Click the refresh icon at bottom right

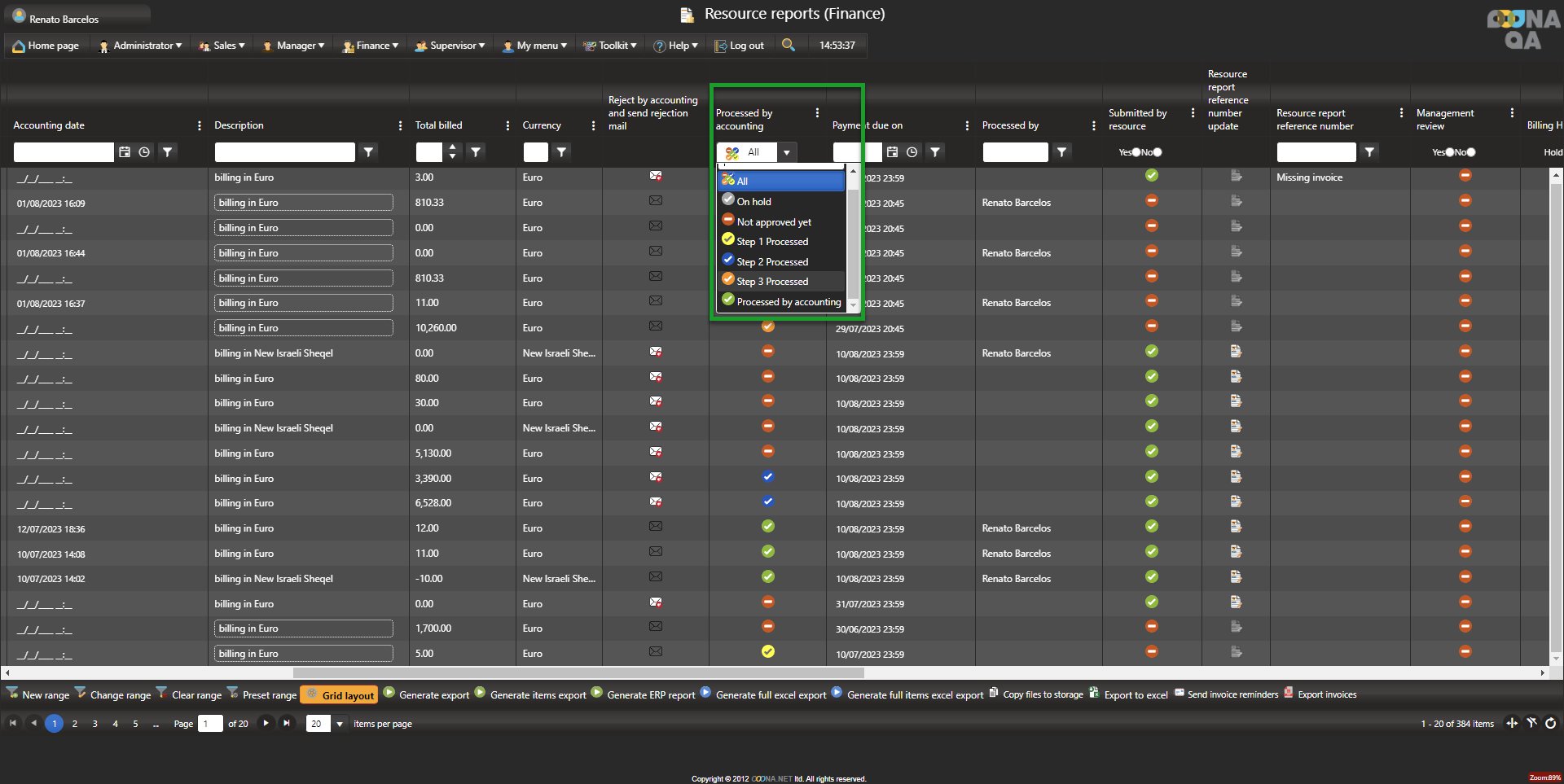coord(1550,723)
